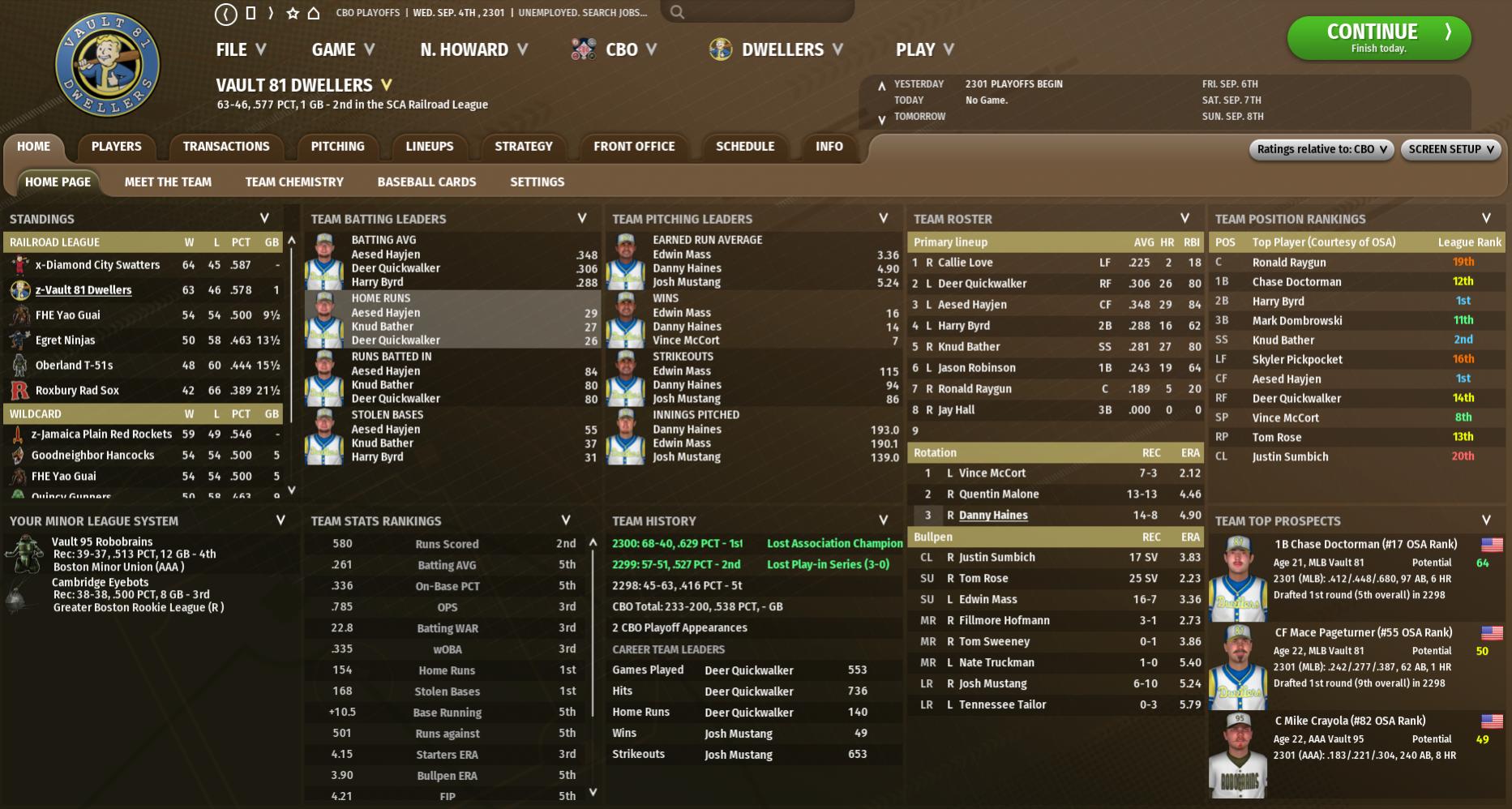The width and height of the screenshot is (1512, 809).
Task: Click the CBO league logo icon
Action: tap(583, 49)
